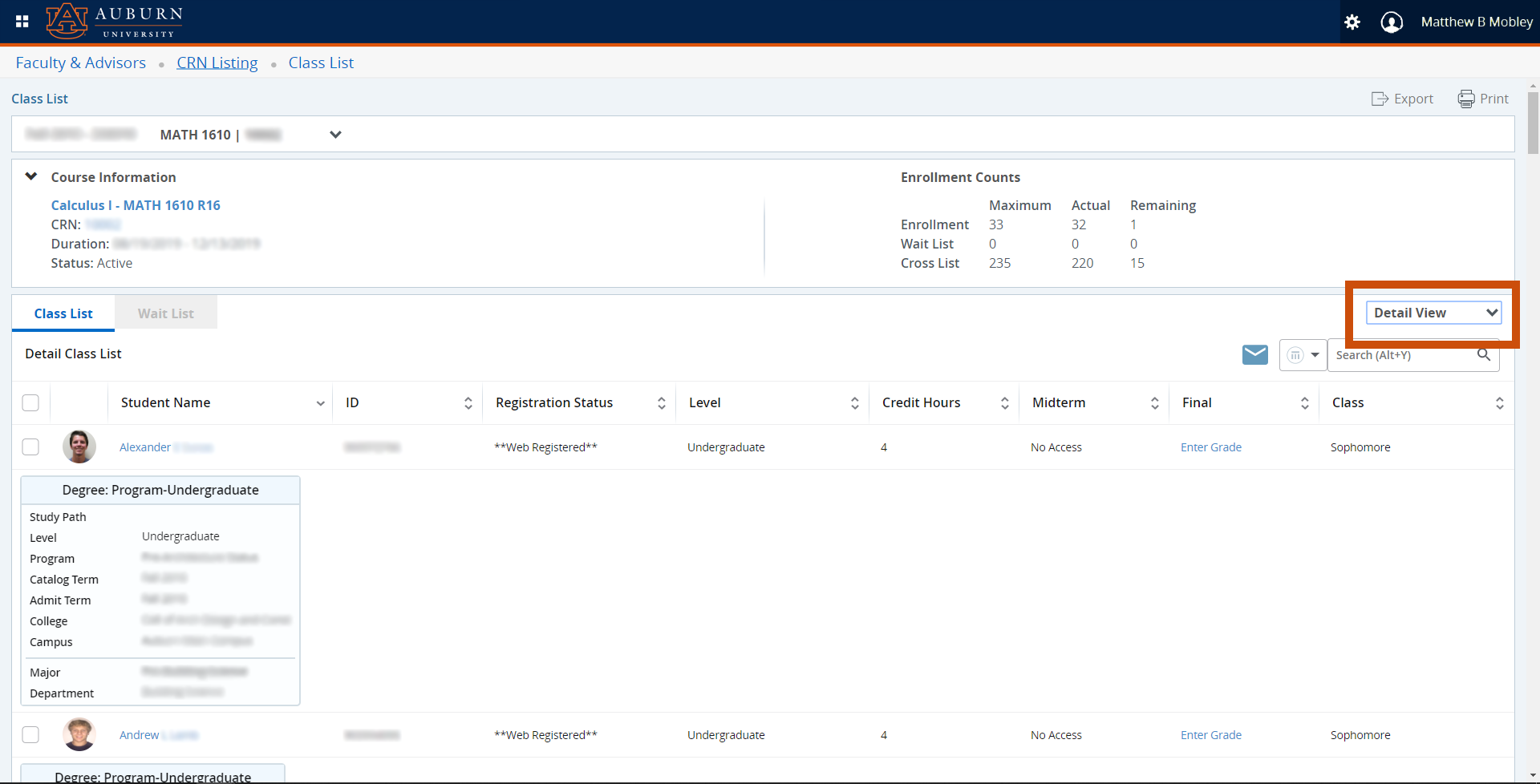Toggle the select-all students checkbox

(30, 402)
